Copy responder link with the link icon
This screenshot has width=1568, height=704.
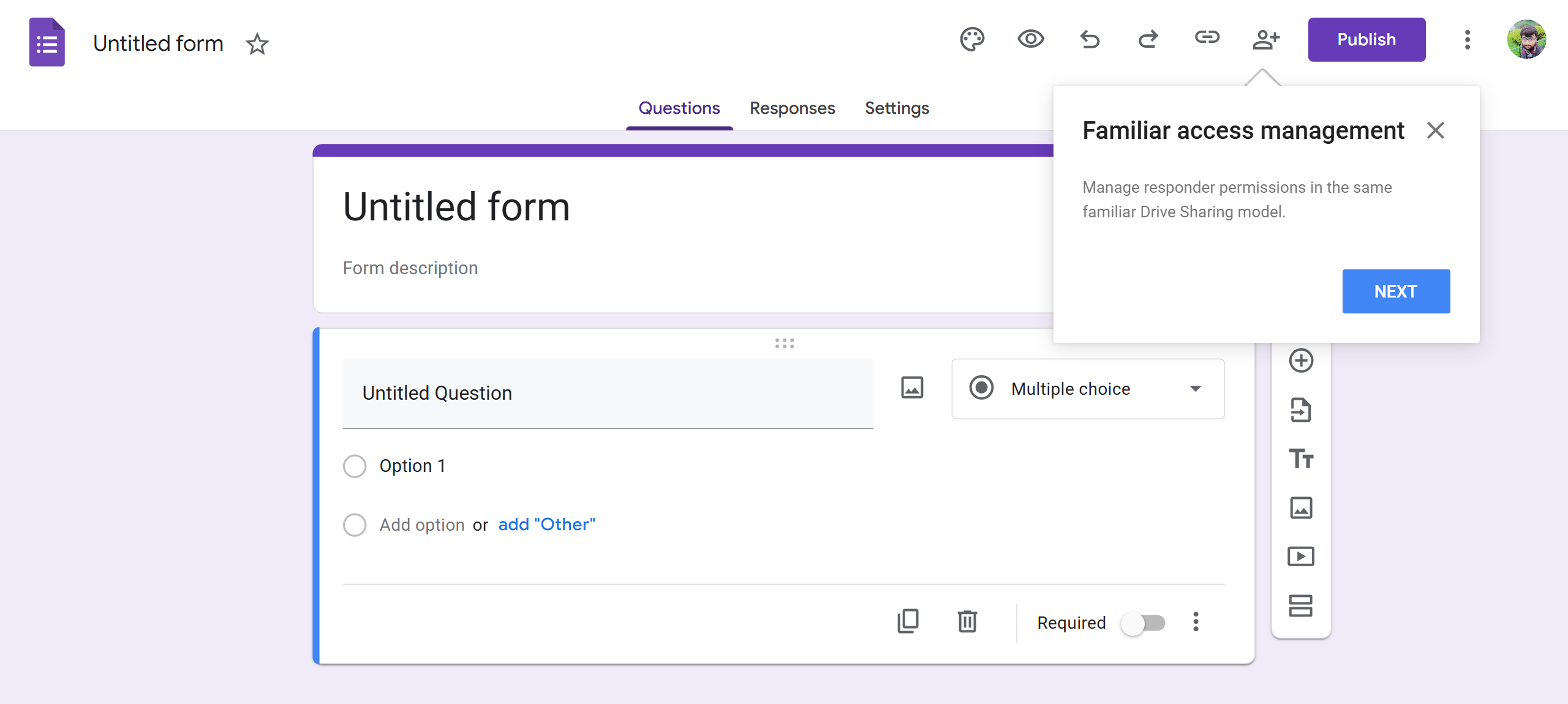pyautogui.click(x=1207, y=39)
